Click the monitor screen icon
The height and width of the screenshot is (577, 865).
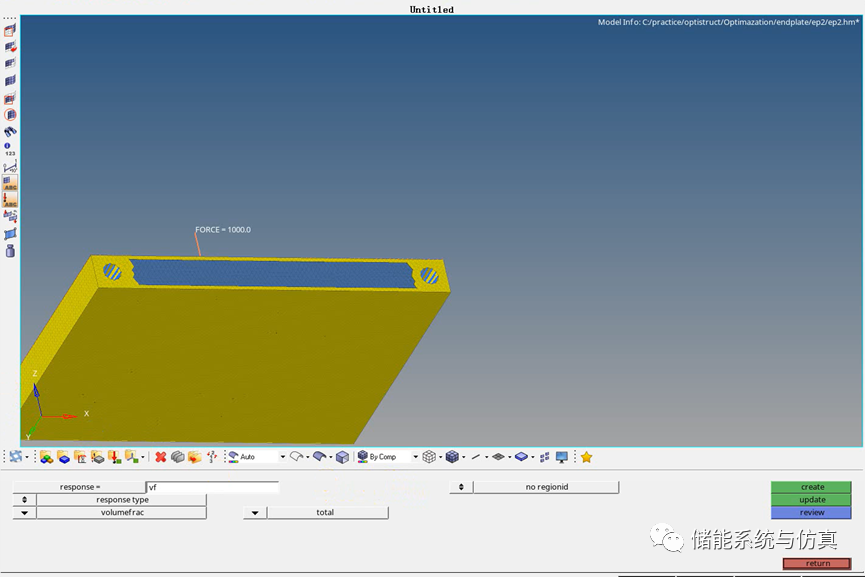[562, 457]
